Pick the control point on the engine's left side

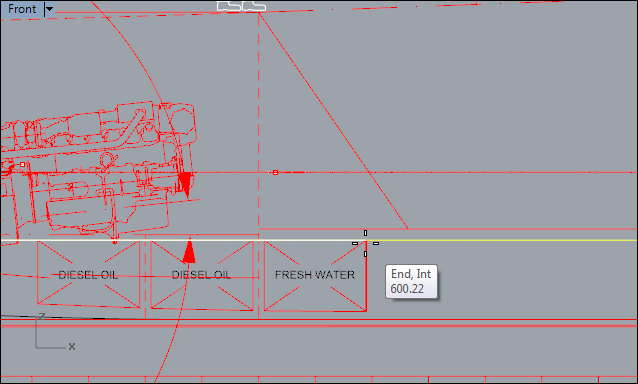(22, 164)
